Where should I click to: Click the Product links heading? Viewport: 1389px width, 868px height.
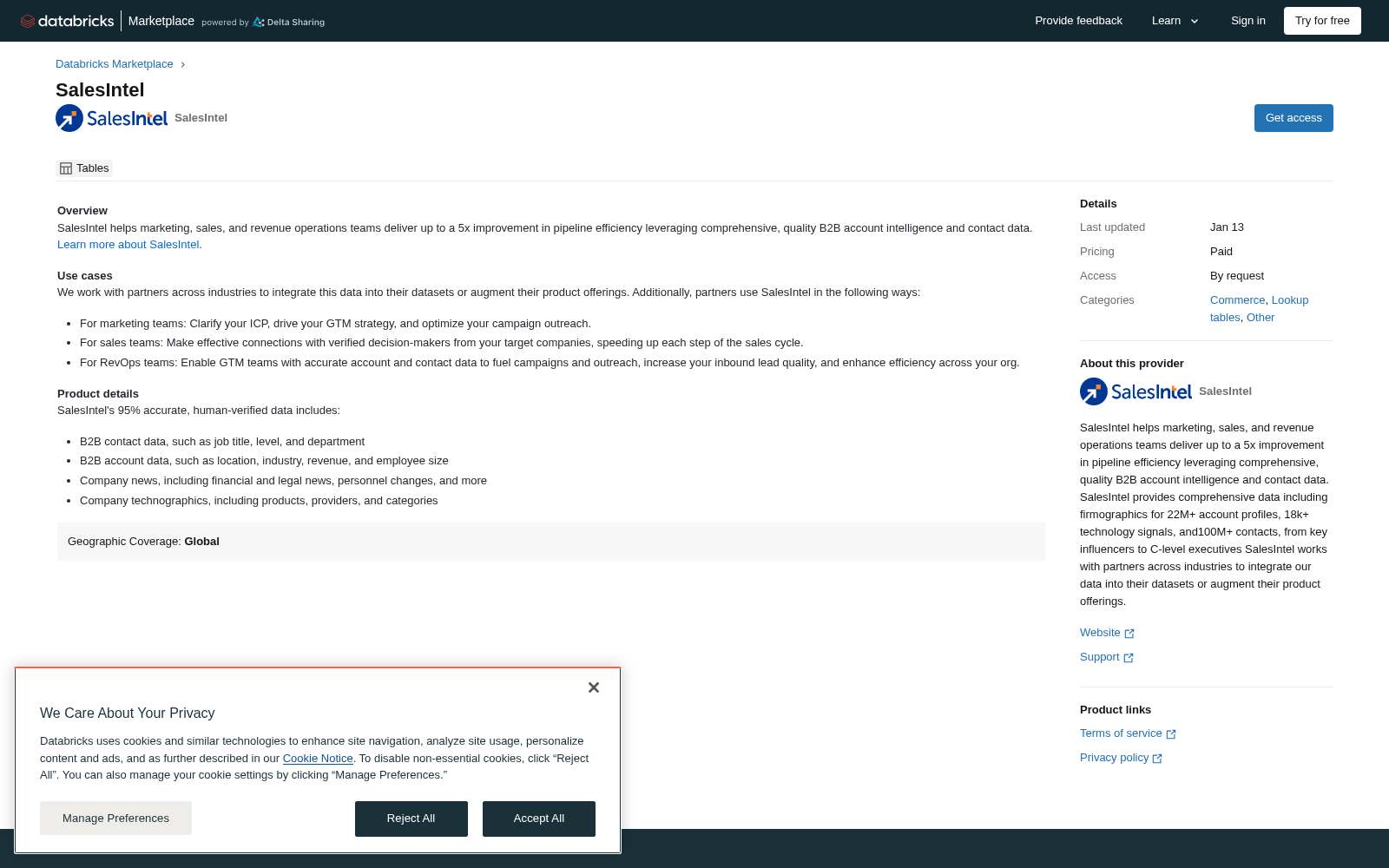pos(1116,710)
